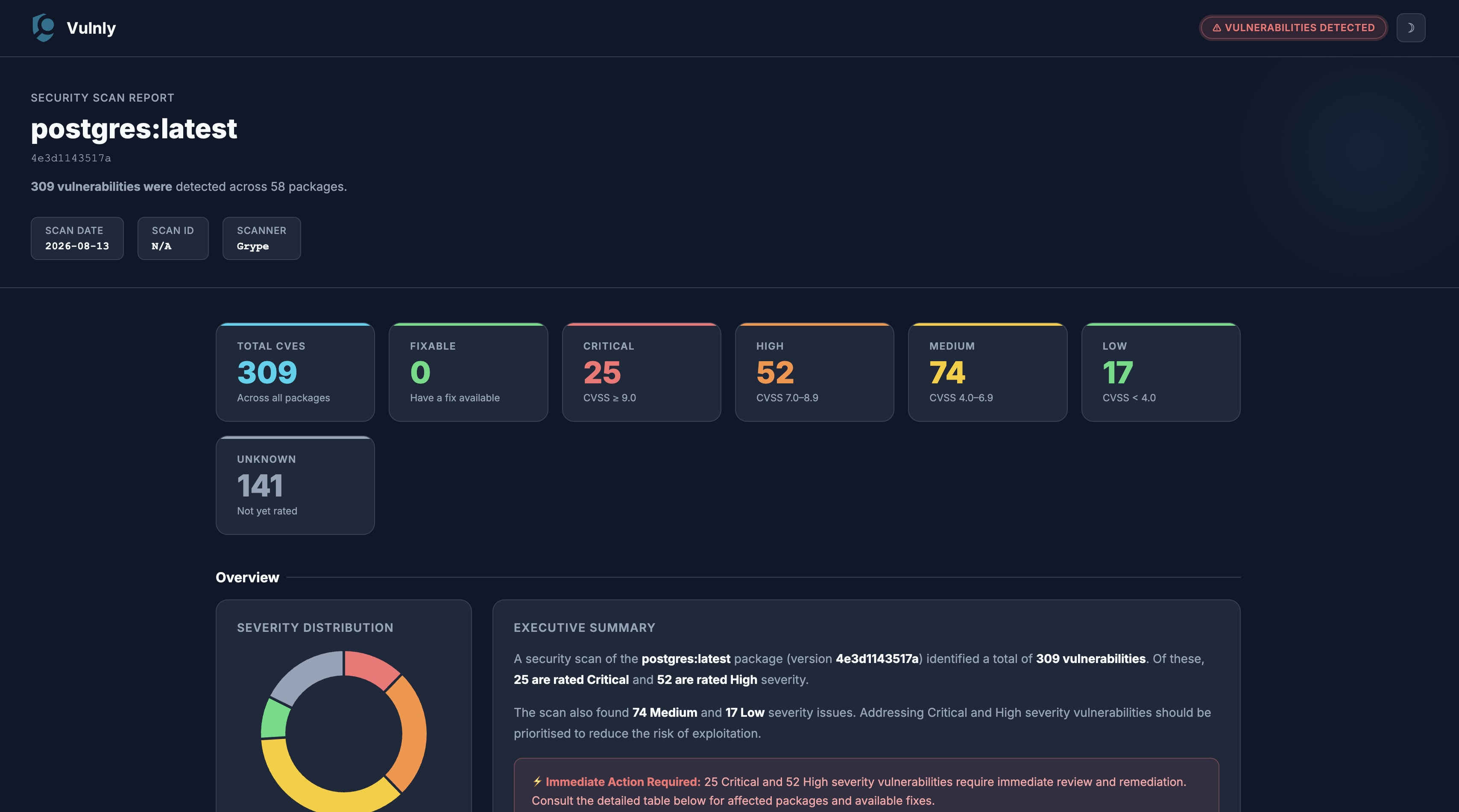The height and width of the screenshot is (812, 1459).
Task: Open the Unknown 141 card
Action: point(295,485)
